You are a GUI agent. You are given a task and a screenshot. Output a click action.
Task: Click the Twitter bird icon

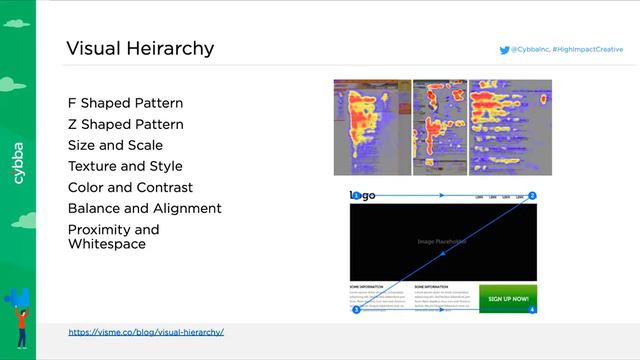[504, 50]
